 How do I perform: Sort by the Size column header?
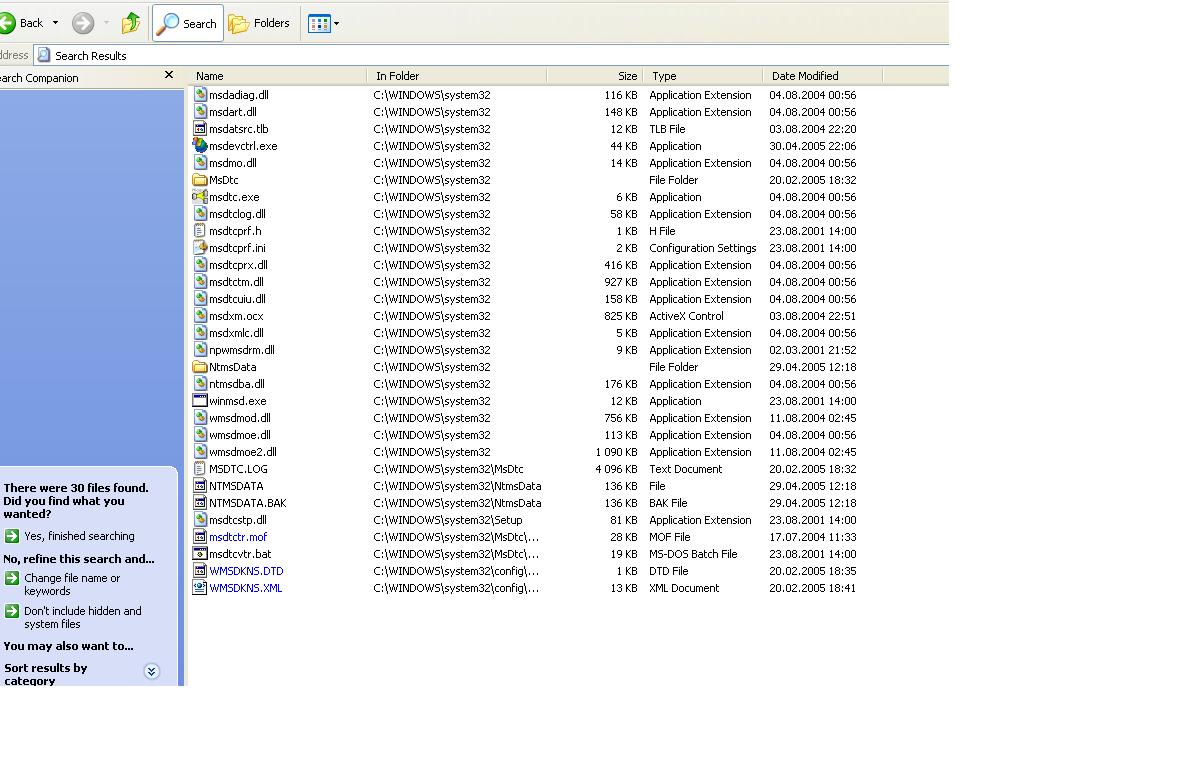point(594,76)
